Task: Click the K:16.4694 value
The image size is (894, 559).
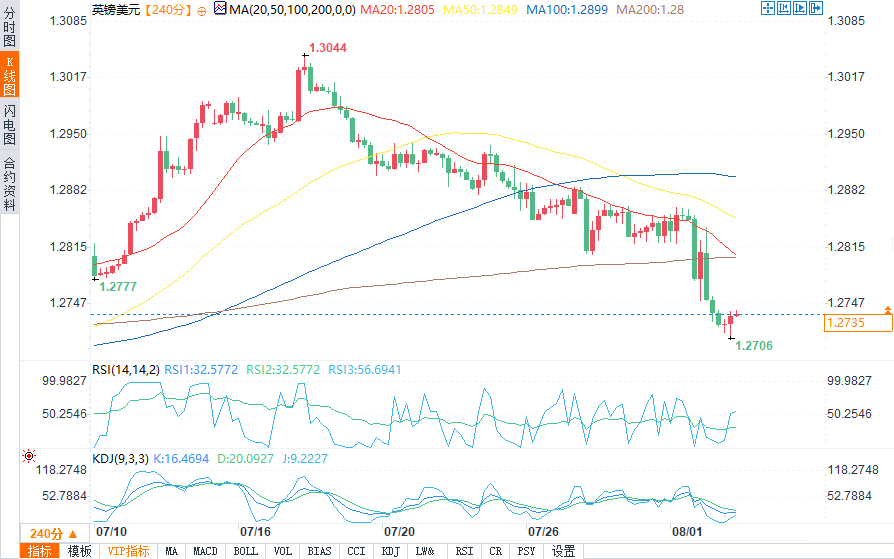Action: 181,459
